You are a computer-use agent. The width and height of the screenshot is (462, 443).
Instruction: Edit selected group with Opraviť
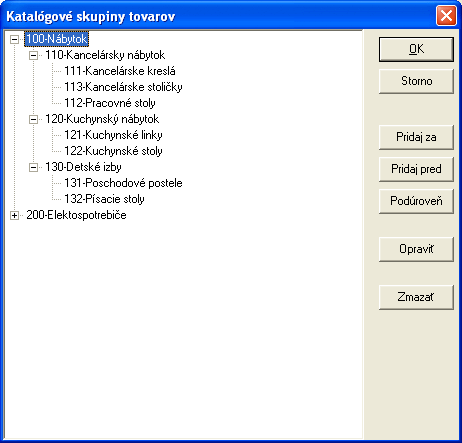416,249
